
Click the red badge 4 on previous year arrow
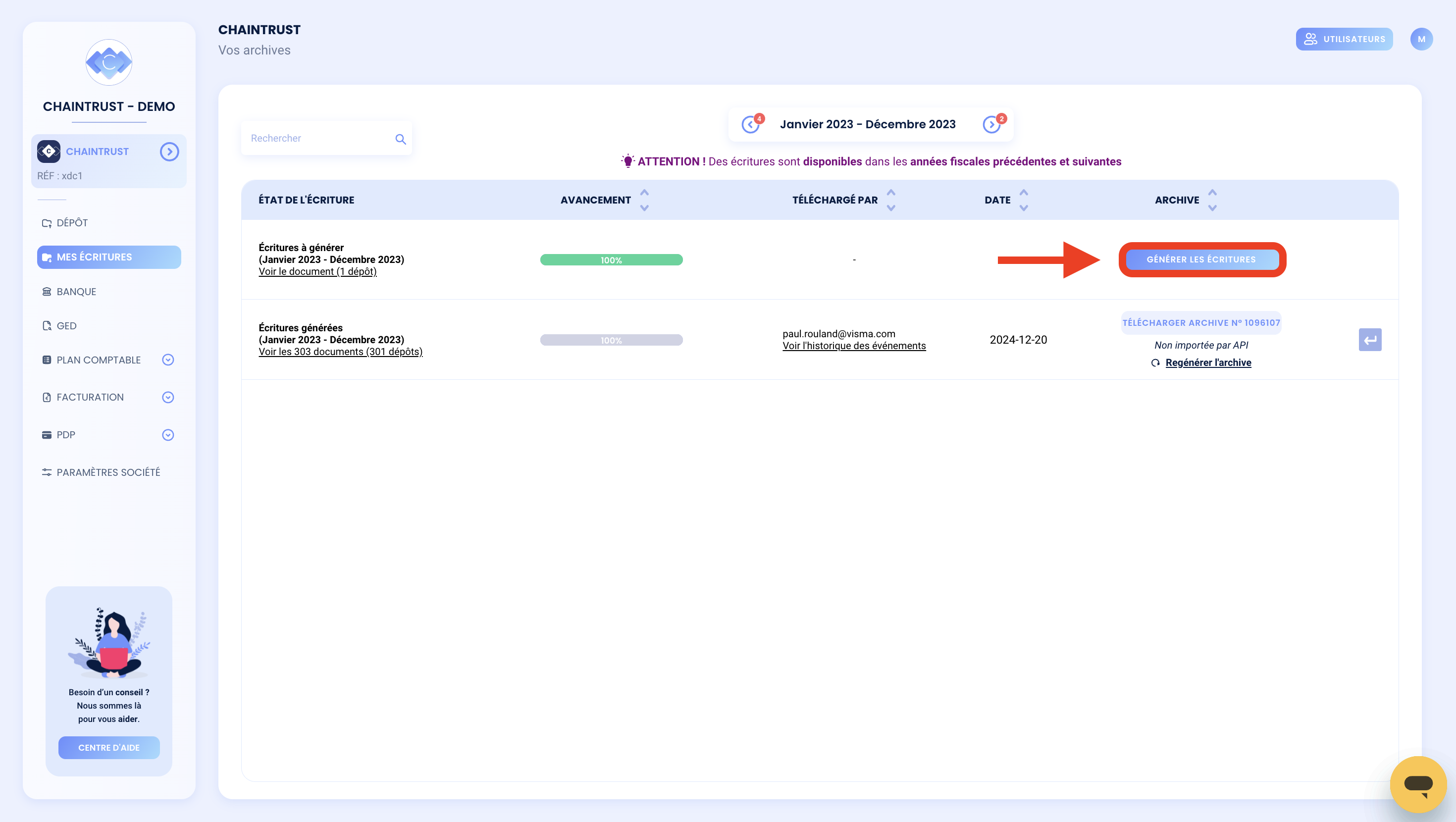[759, 119]
